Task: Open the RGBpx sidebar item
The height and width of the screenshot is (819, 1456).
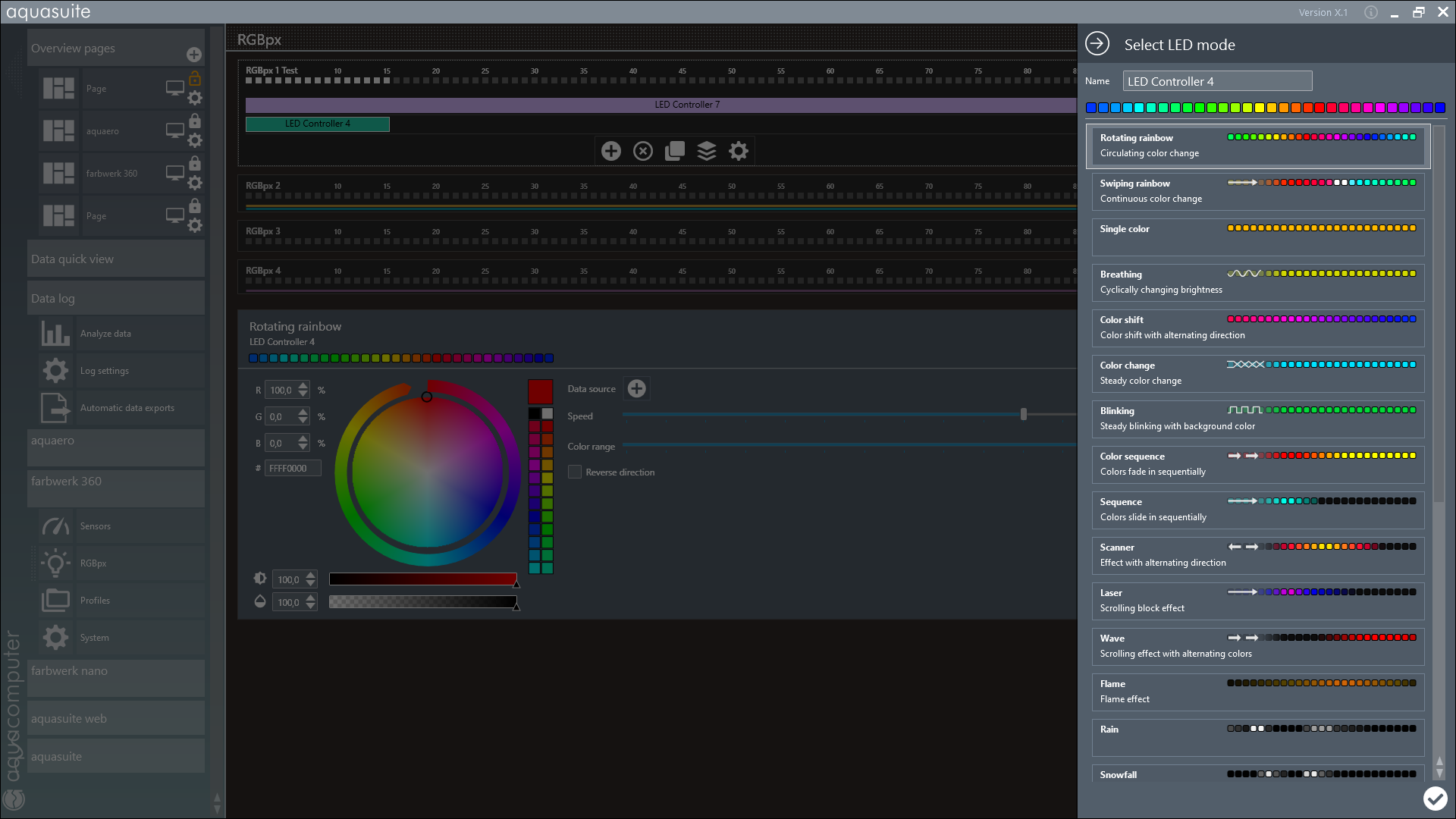Action: point(93,563)
